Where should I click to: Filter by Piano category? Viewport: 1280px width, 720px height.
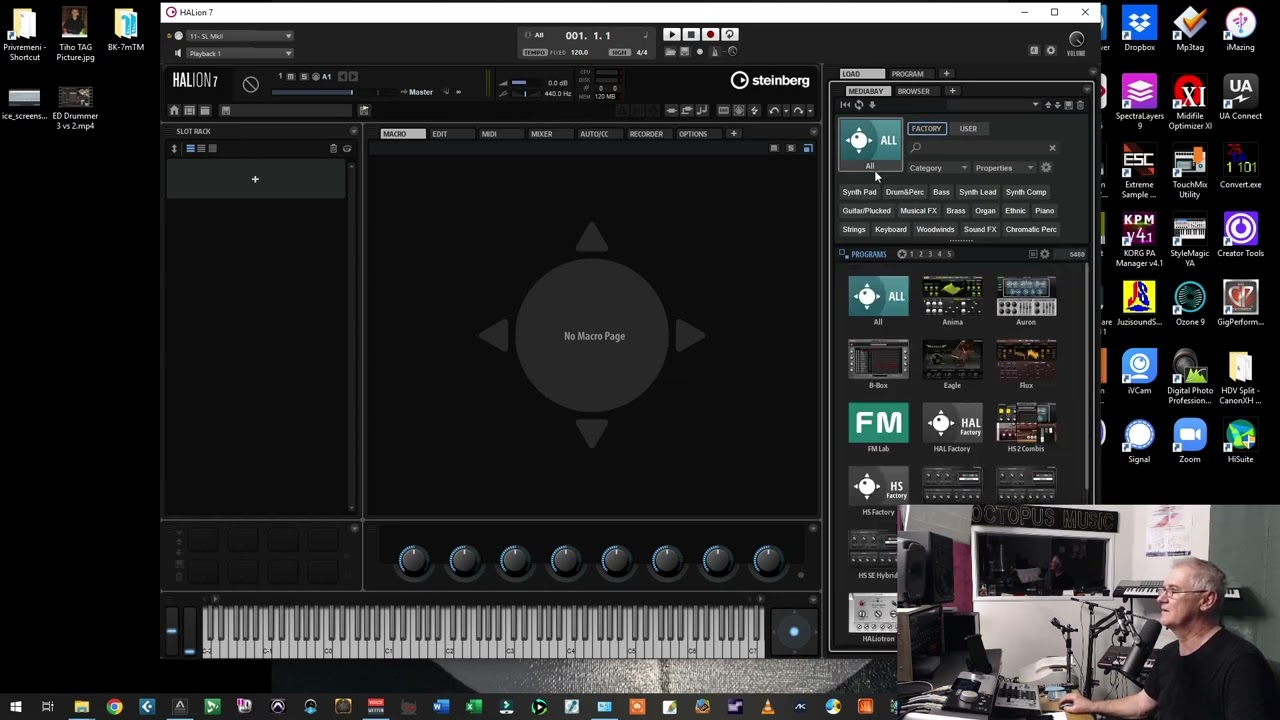coord(1044,211)
